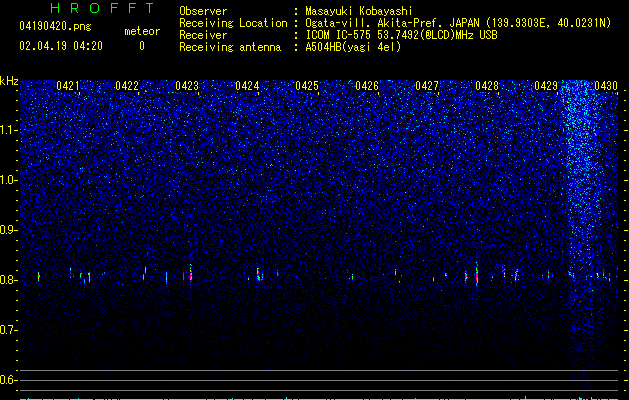Click the 0.6 kHz axis label
Image resolution: width=629 pixels, height=400 pixels.
click(x=8, y=380)
